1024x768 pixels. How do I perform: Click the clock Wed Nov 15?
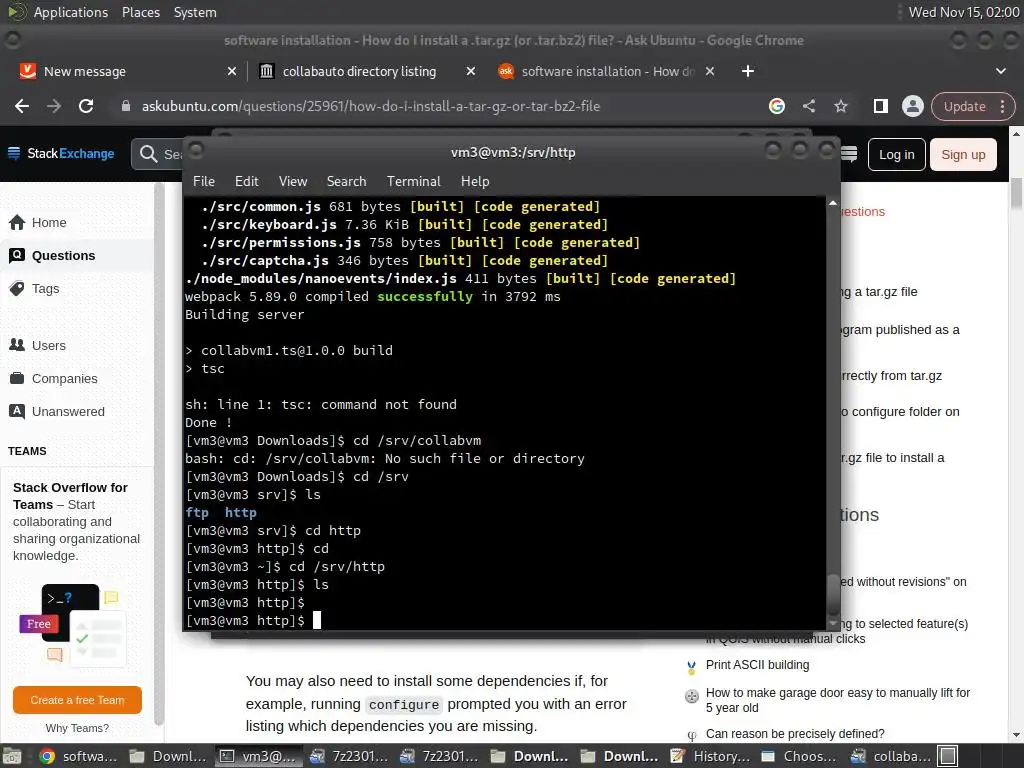(964, 12)
